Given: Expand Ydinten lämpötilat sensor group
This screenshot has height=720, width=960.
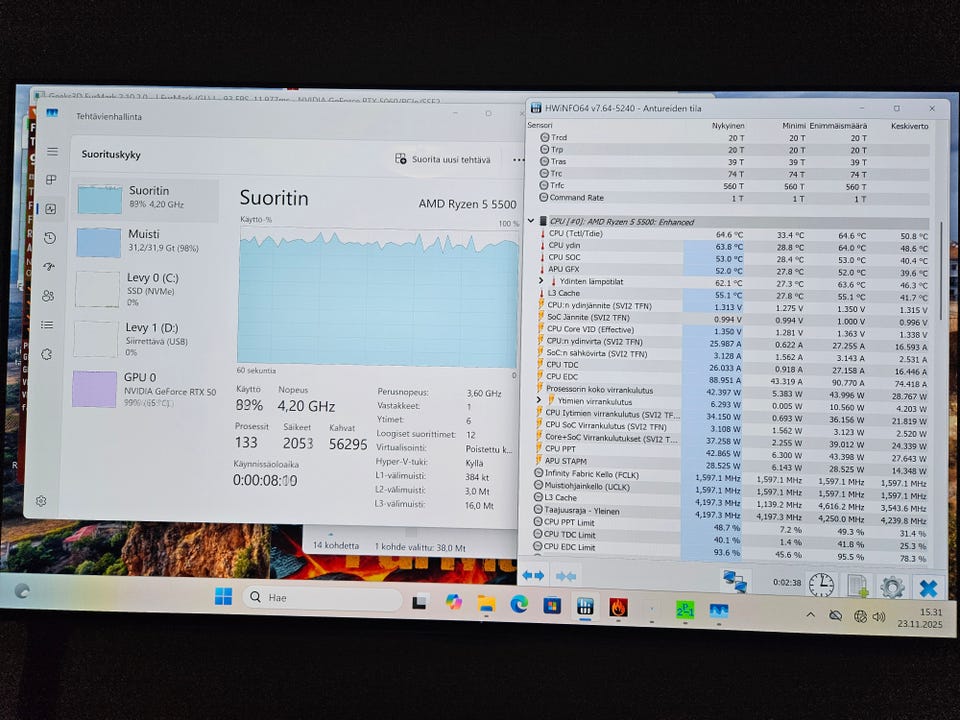Looking at the screenshot, I should (x=541, y=281).
